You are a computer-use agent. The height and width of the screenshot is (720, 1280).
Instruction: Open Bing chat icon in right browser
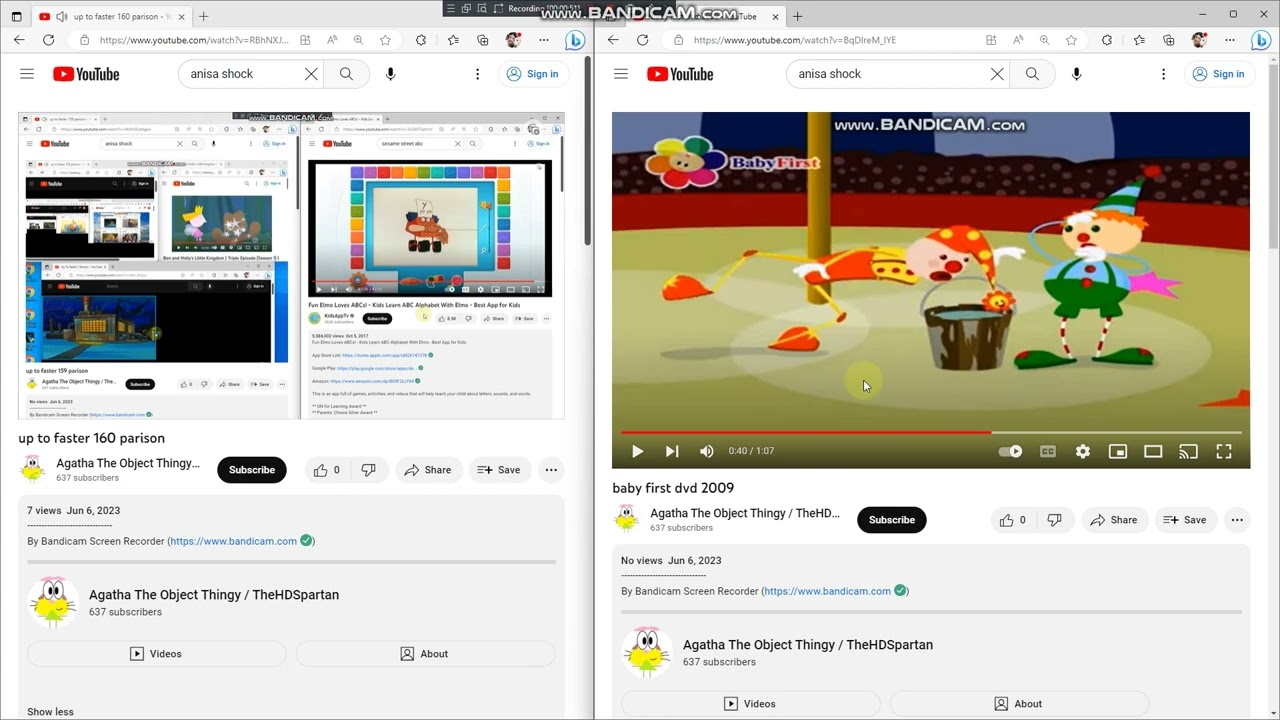coord(1261,40)
